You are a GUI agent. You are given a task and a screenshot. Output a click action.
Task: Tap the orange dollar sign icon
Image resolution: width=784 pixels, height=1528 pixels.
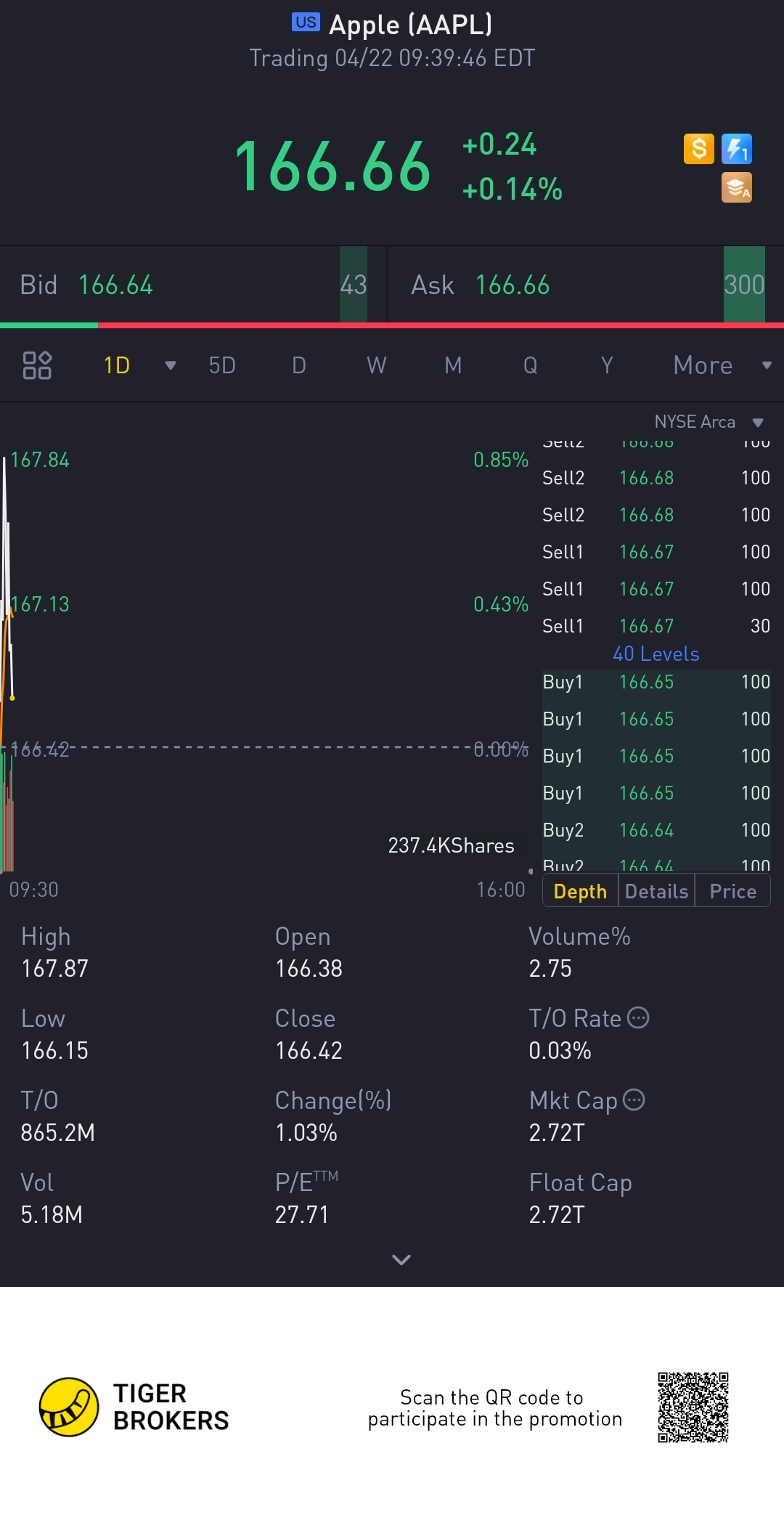pyautogui.click(x=699, y=149)
